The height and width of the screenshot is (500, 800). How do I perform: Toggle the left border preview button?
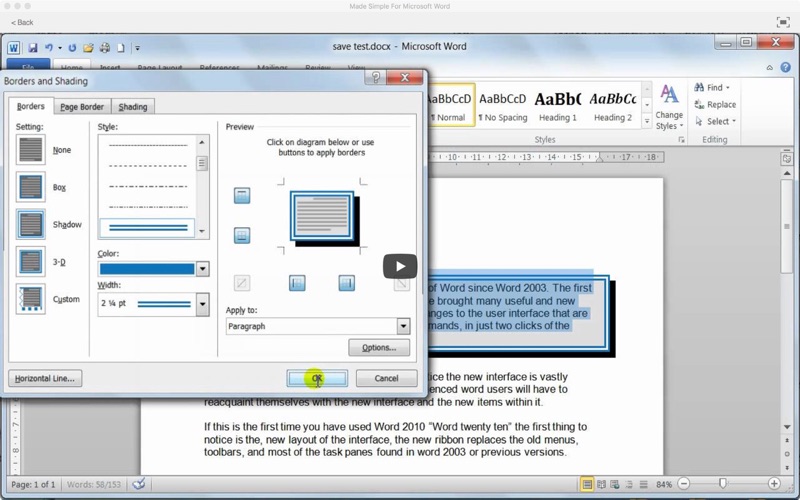297,283
